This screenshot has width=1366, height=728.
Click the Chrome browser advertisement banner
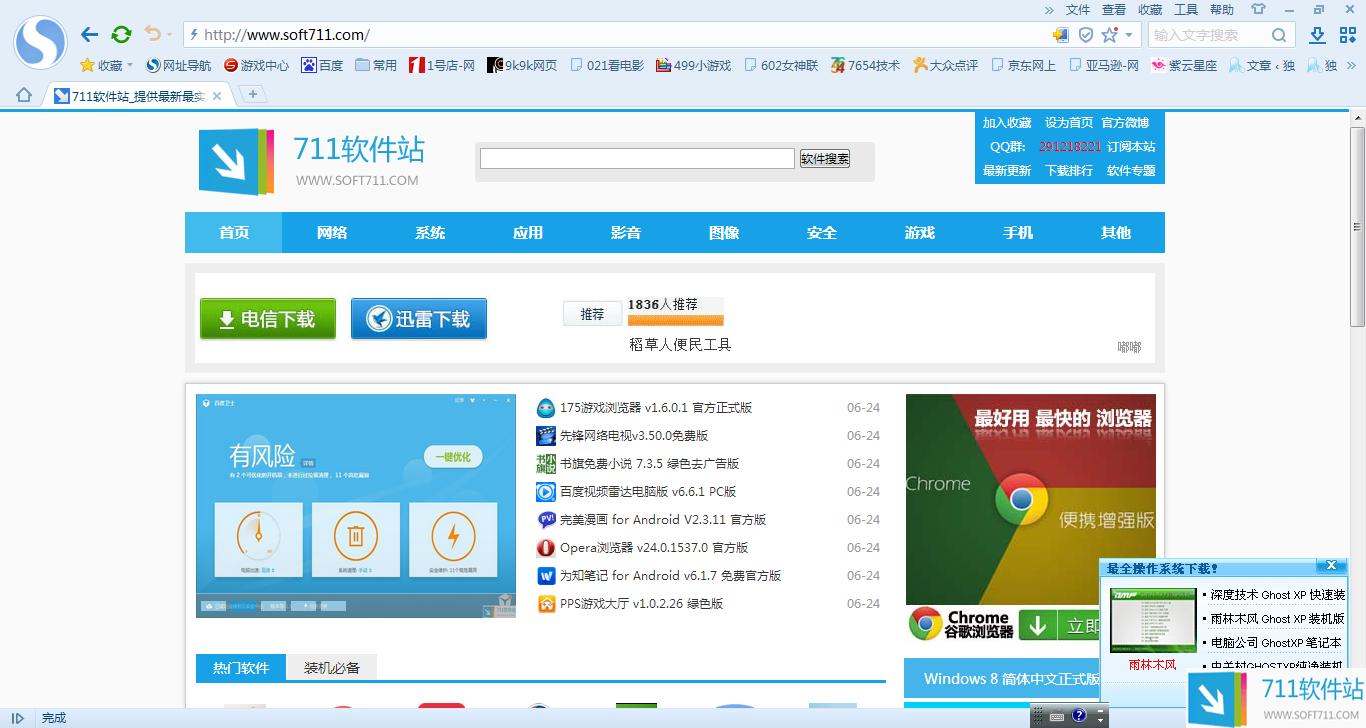(1030, 519)
